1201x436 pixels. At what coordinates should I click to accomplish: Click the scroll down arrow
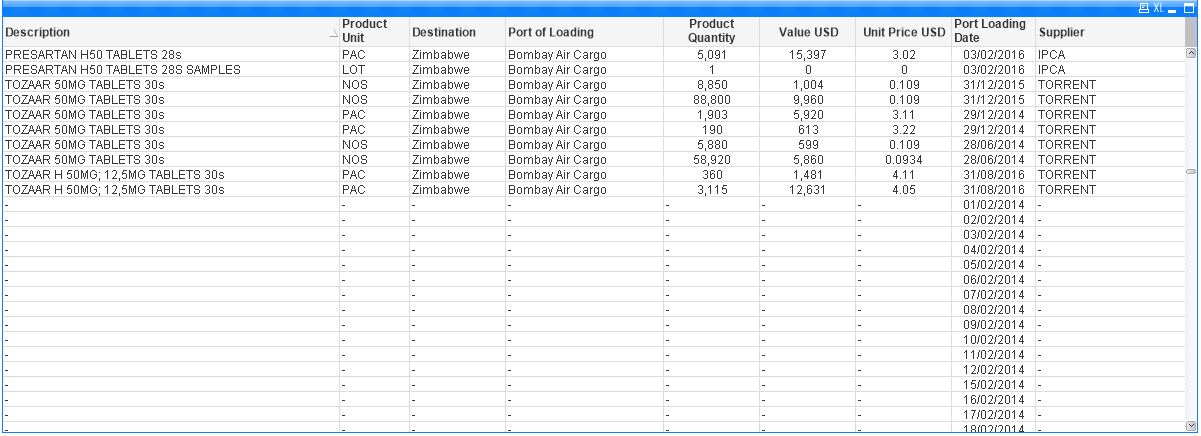coord(1191,425)
